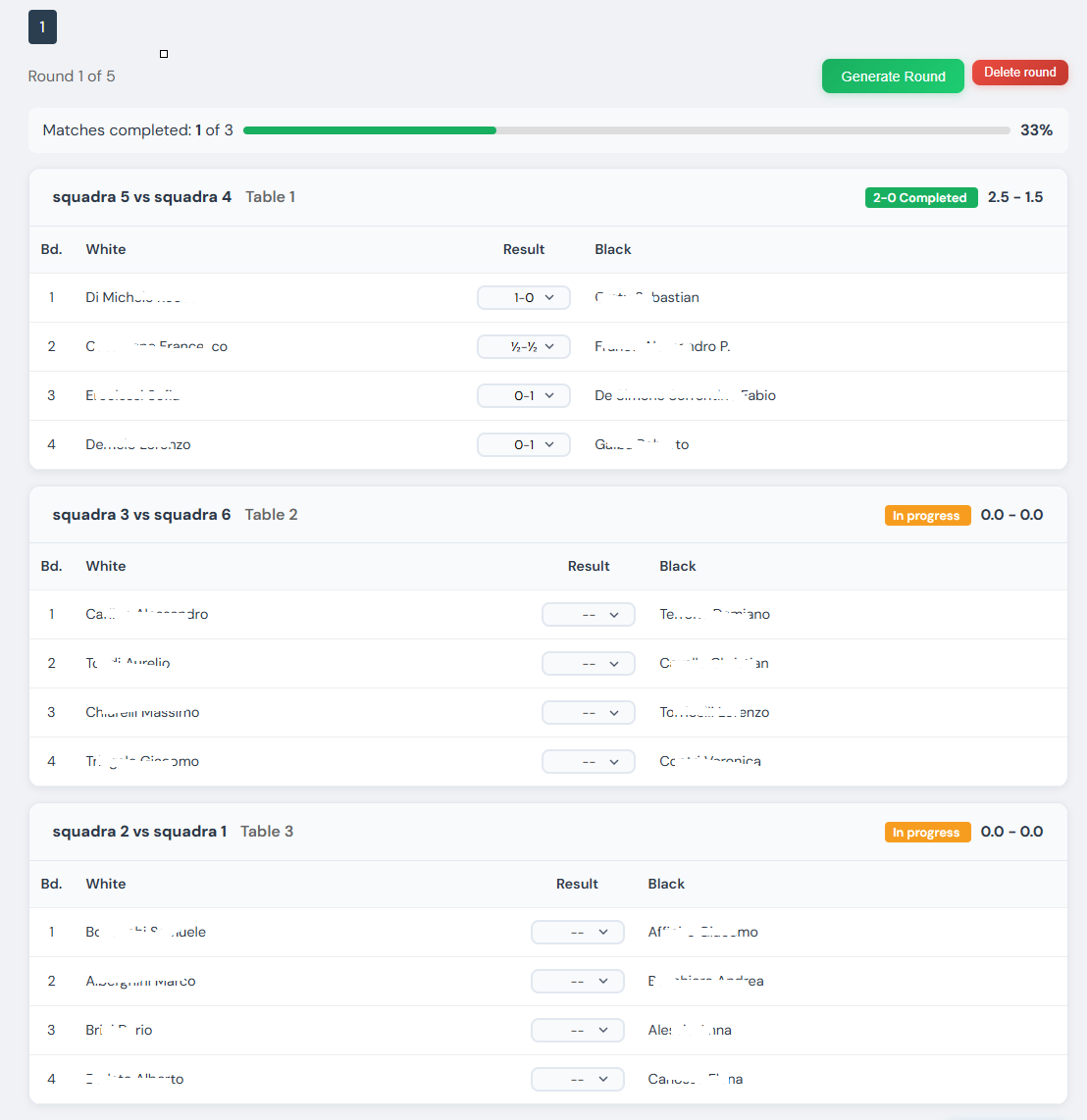The height and width of the screenshot is (1120, 1087).
Task: Click the green 2-0 Completed badge
Action: (920, 197)
